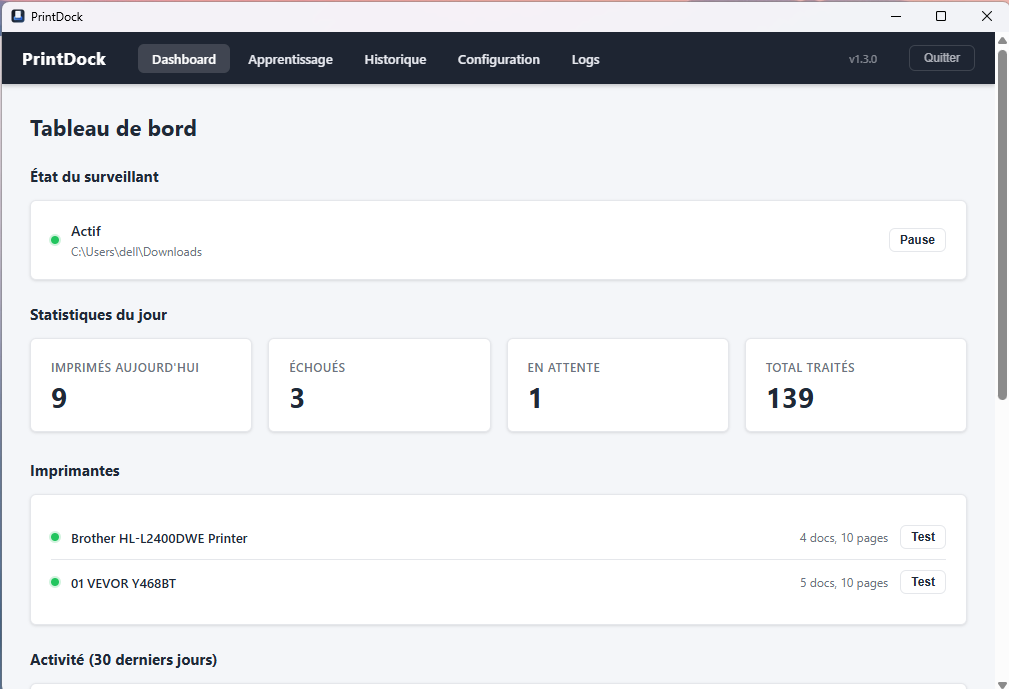Click the PrintDock app icon in title bar
This screenshot has width=1009, height=689.
pyautogui.click(x=17, y=16)
